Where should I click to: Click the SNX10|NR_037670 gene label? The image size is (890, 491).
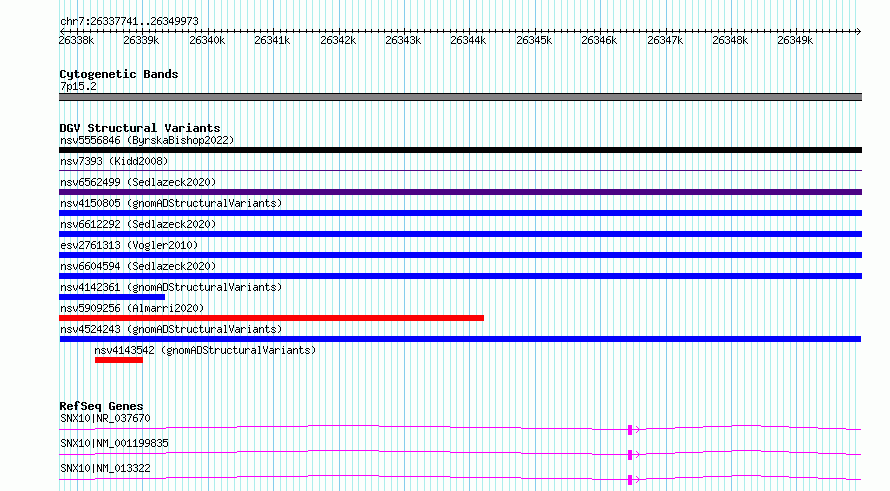point(105,418)
